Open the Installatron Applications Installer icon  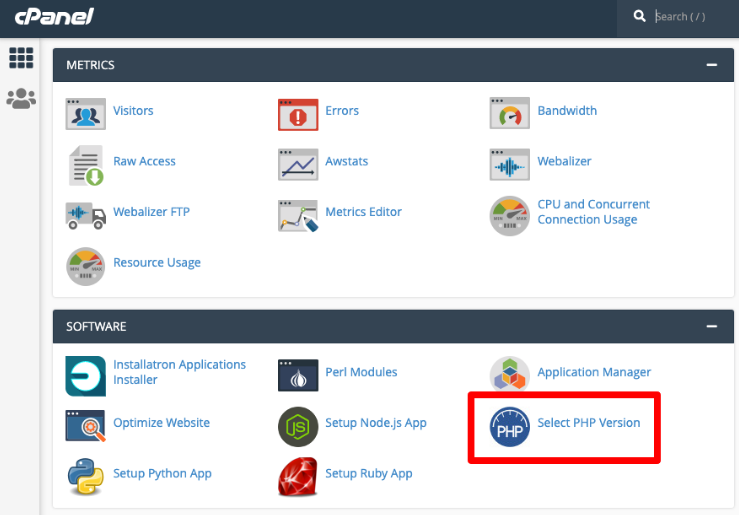(85, 376)
